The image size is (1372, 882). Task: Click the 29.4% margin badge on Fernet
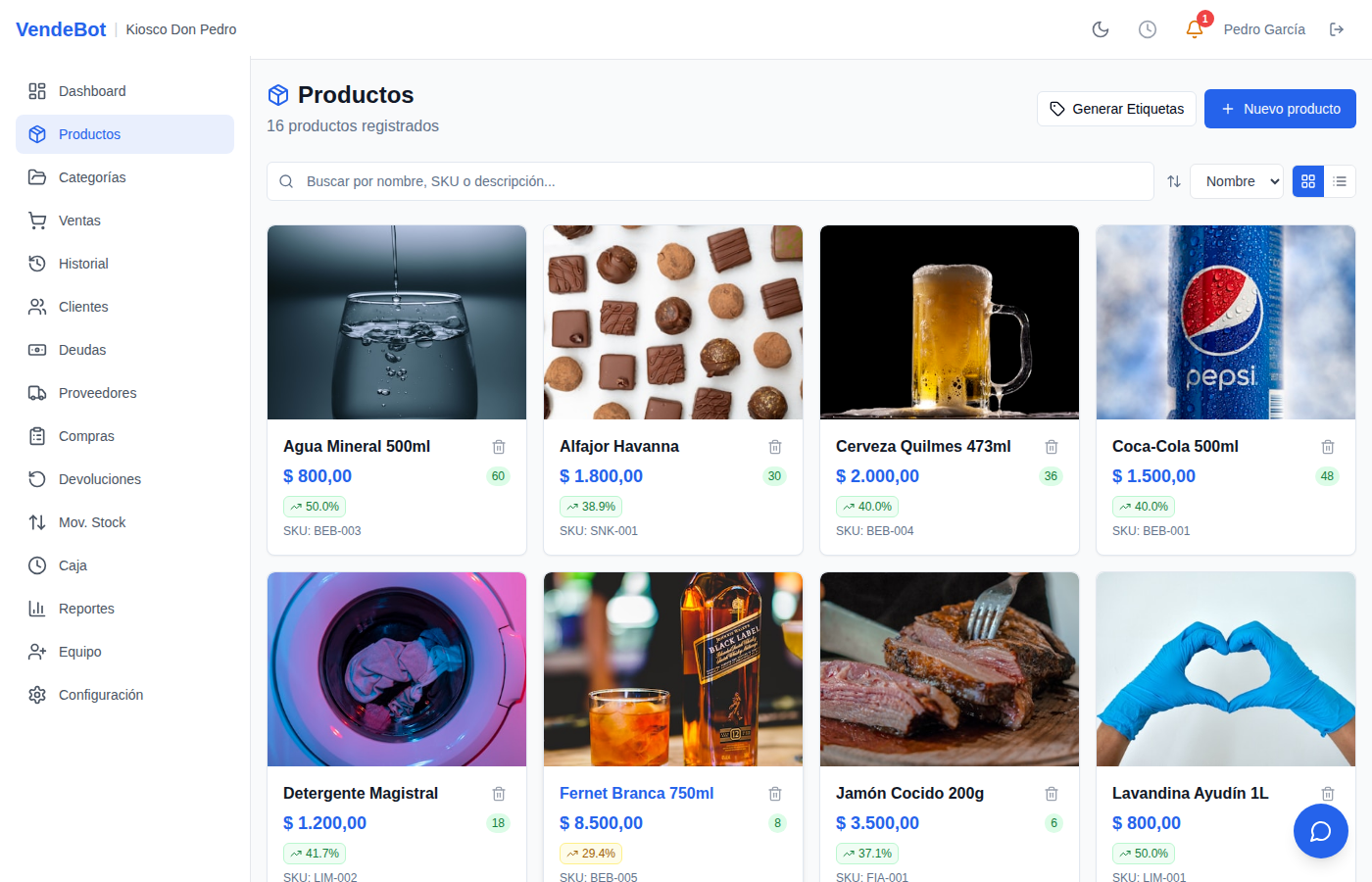coord(591,854)
